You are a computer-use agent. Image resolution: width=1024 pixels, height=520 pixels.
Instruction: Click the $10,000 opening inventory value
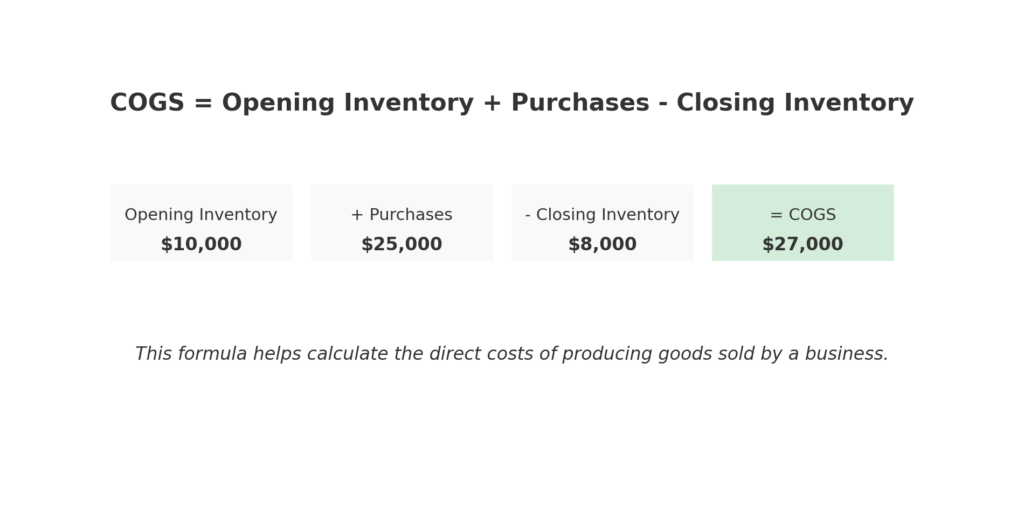tap(201, 244)
